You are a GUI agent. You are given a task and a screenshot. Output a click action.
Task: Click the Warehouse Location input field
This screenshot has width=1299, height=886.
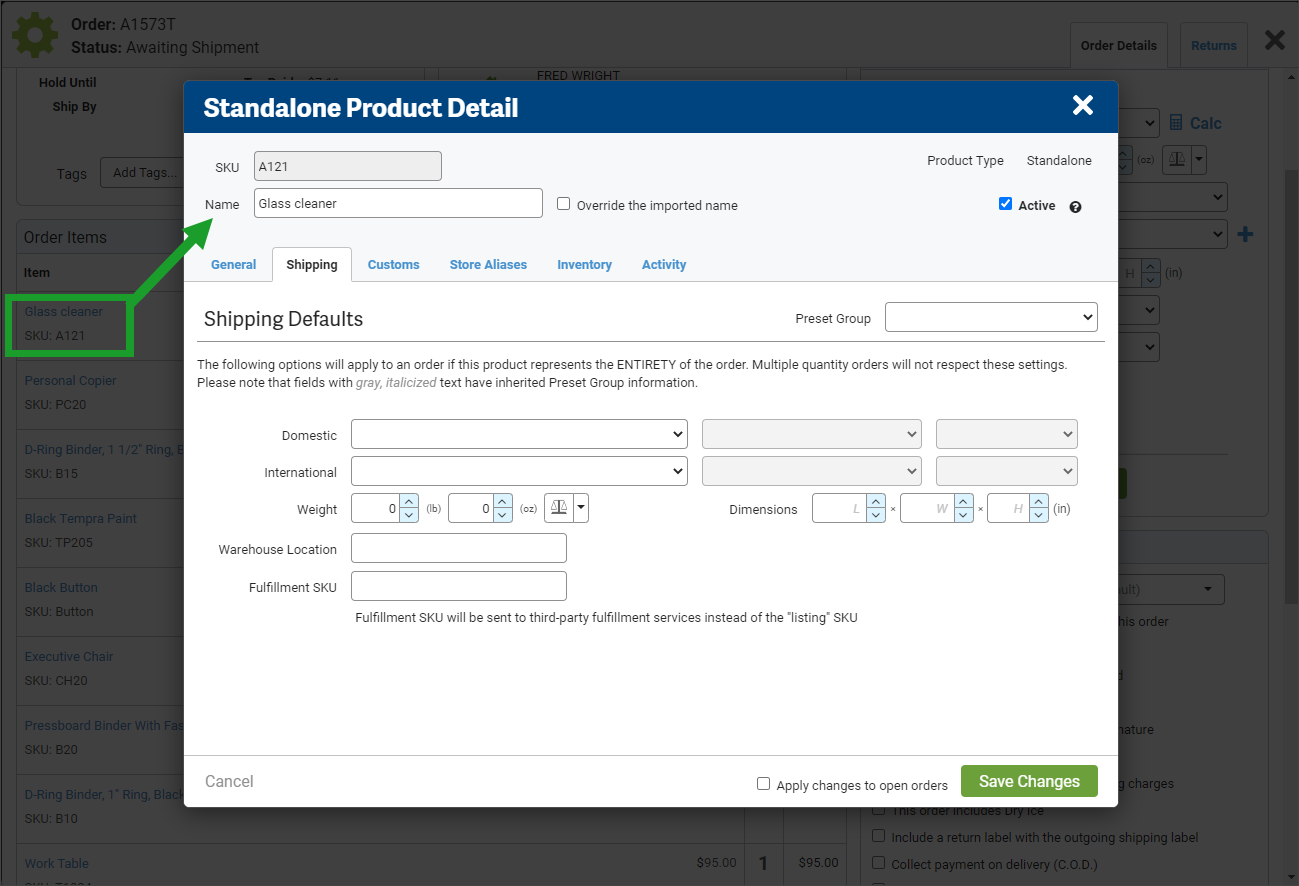tap(458, 549)
